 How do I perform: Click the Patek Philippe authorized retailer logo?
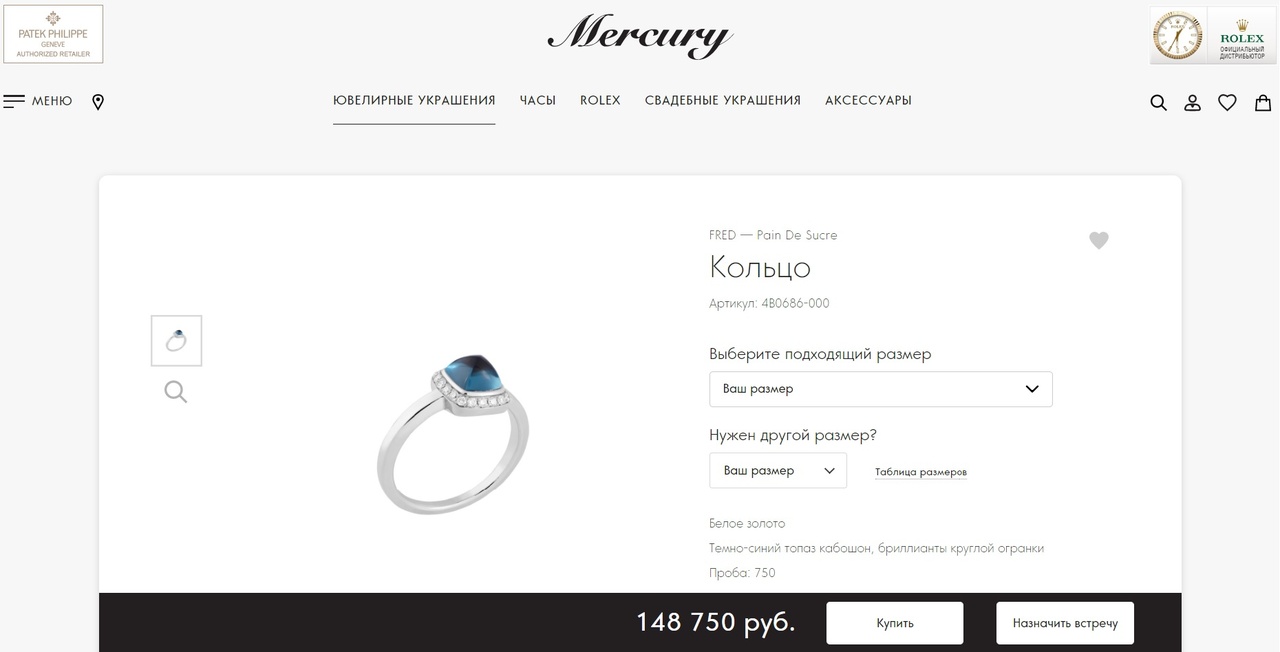tap(53, 34)
